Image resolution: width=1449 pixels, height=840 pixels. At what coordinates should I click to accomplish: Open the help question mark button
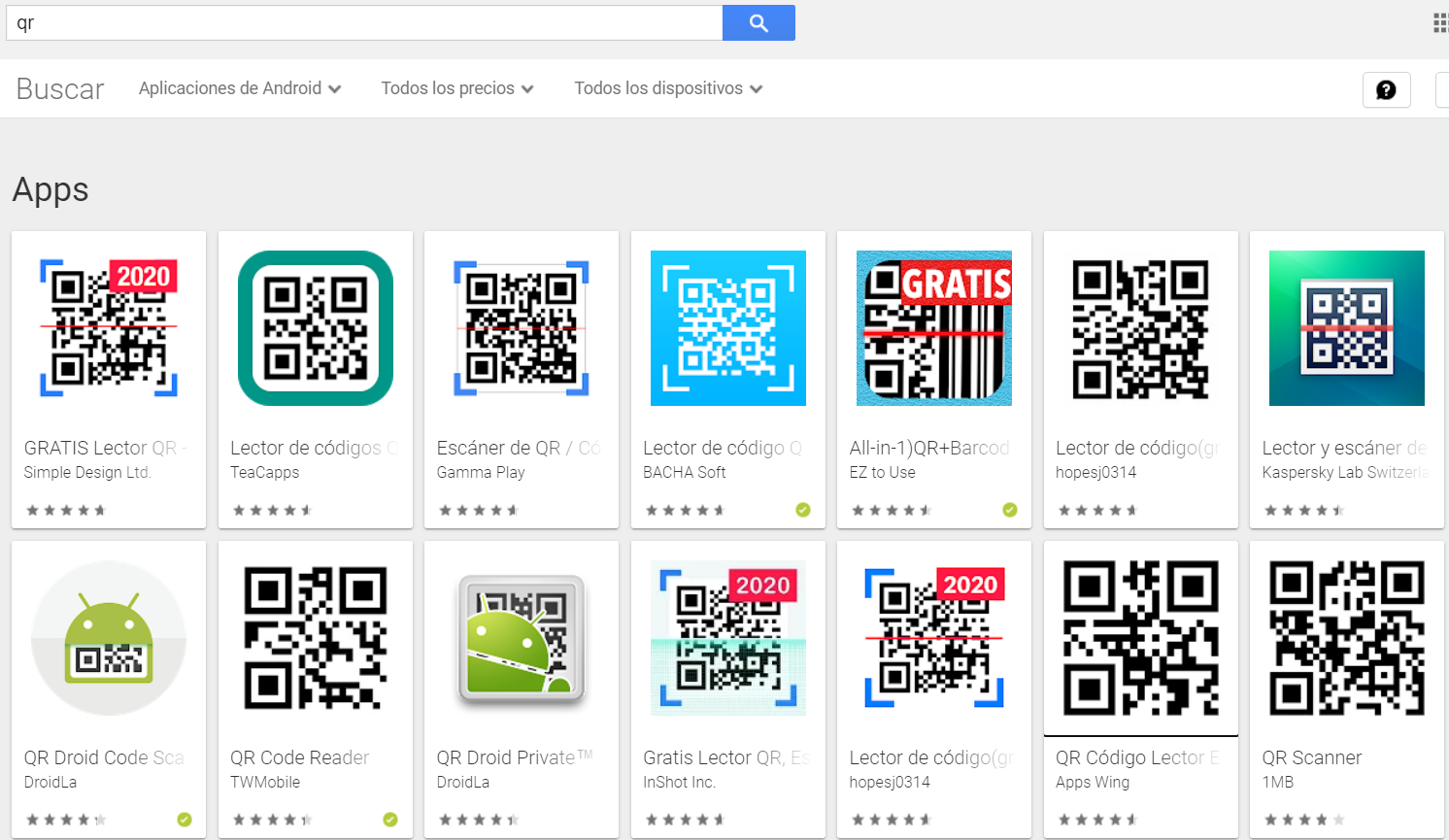coord(1386,89)
